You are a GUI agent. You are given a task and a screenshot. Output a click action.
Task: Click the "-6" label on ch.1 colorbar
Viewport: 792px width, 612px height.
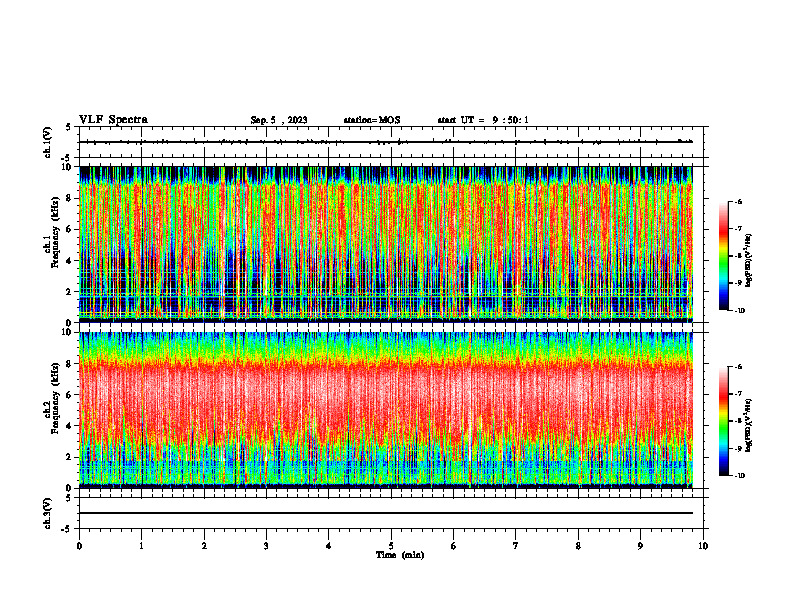738,201
